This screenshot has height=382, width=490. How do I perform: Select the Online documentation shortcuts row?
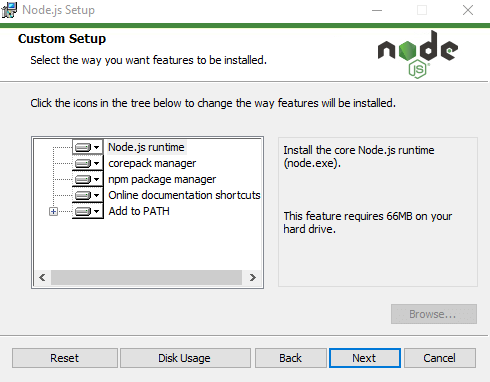(184, 195)
